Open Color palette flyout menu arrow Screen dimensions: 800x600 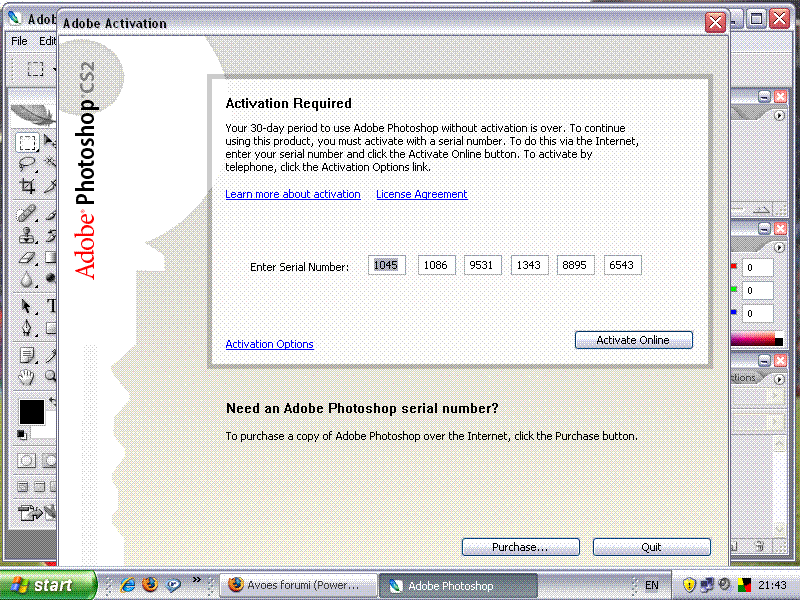(779, 247)
